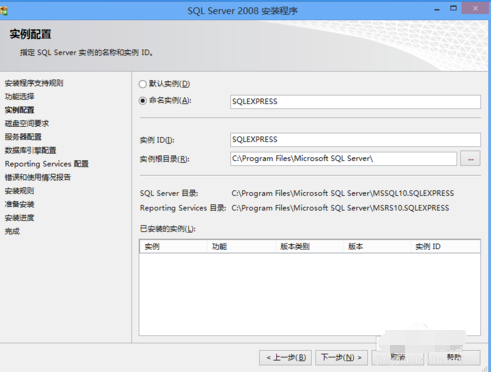
Task: Select the 安装进度 step in the sidebar
Action: tap(19, 218)
